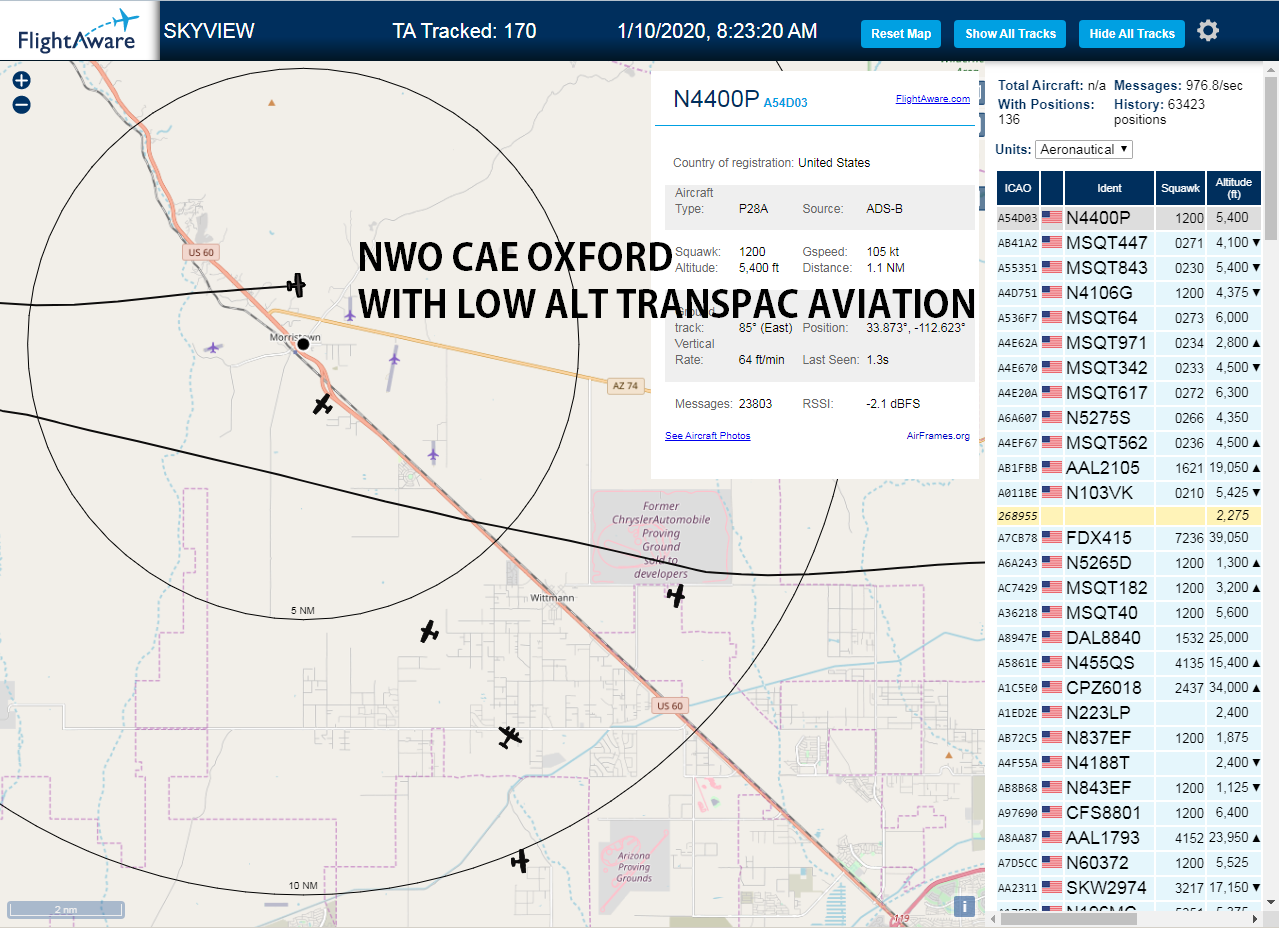The height and width of the screenshot is (929, 1279).
Task: Select the MSQT64 aircraft row
Action: (1129, 317)
